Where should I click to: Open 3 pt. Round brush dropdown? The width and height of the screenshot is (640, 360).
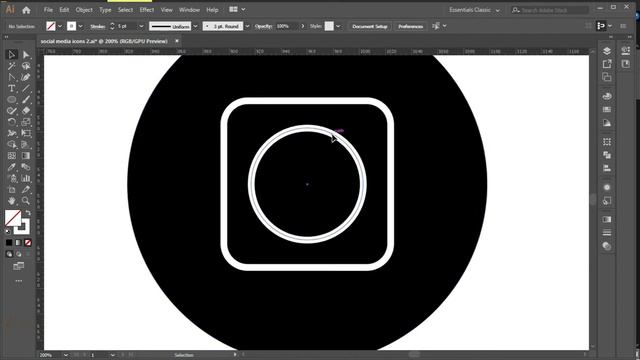(247, 26)
